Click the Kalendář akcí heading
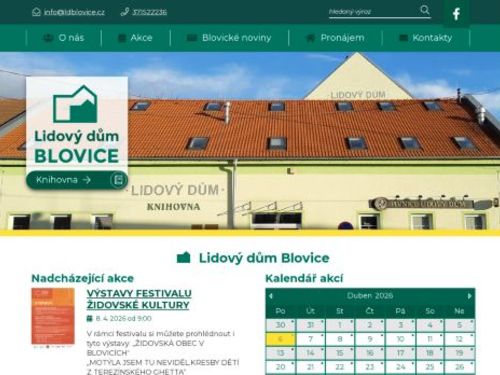The height and width of the screenshot is (375, 500). pyautogui.click(x=304, y=278)
